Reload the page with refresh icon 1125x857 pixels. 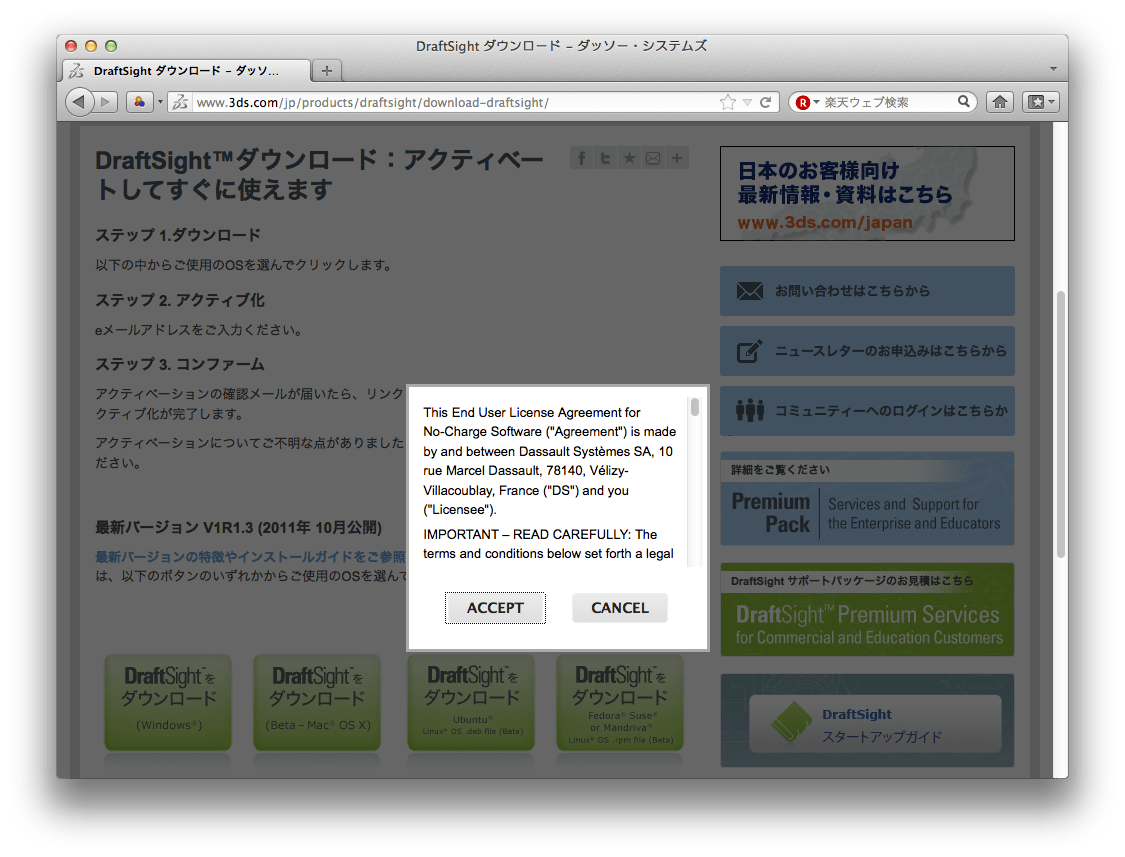[x=766, y=102]
